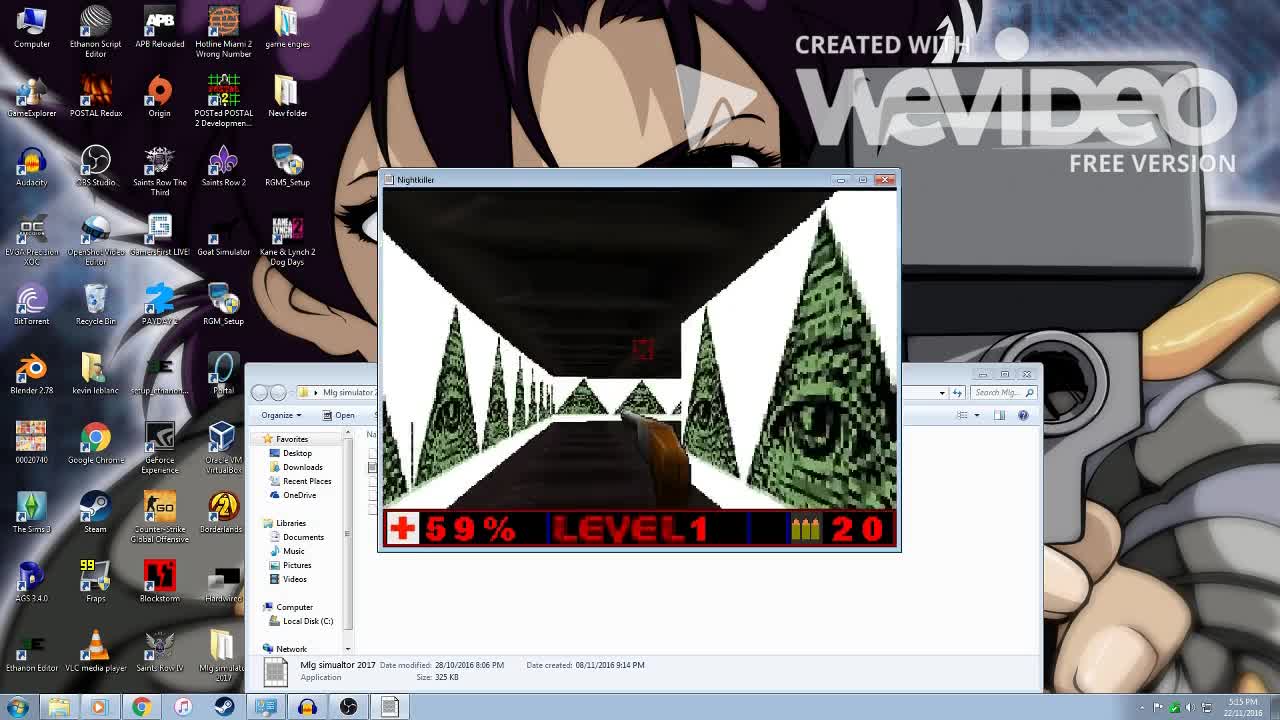Open Blender 2.78 desktop shortcut
This screenshot has width=1280, height=720.
tap(31, 370)
